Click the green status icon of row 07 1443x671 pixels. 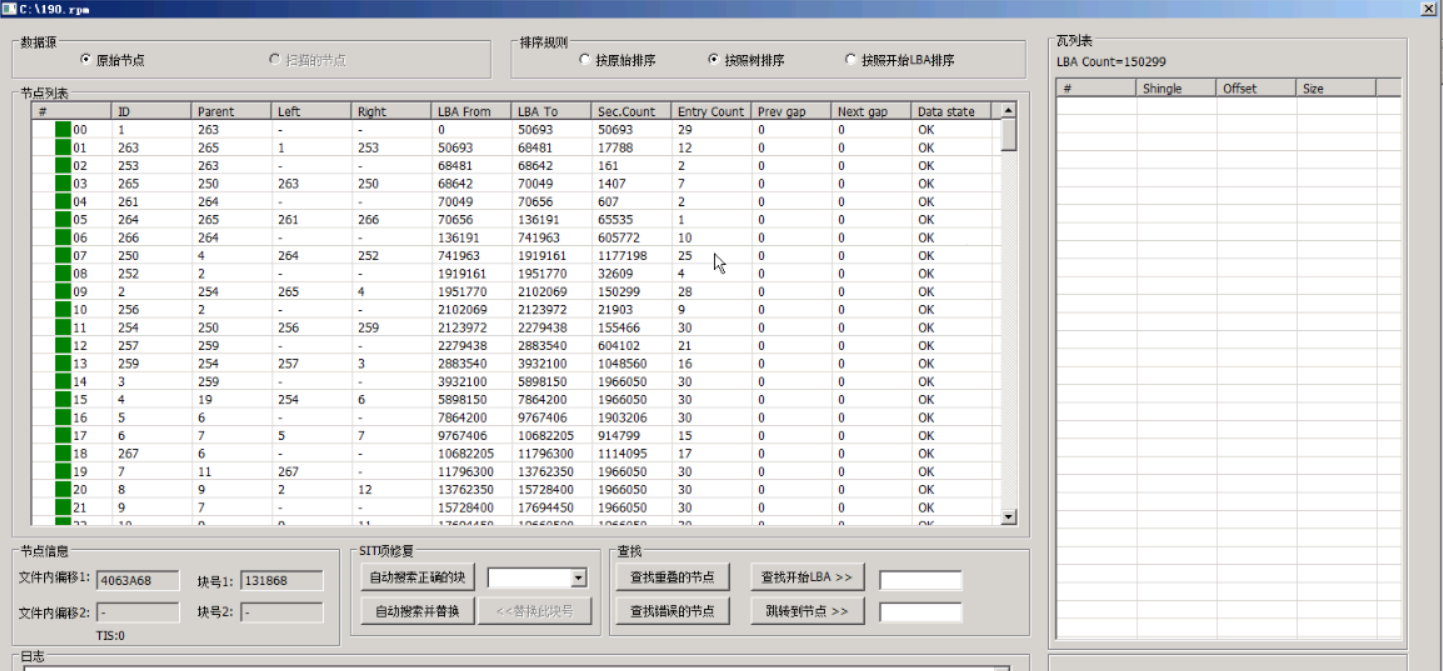[x=63, y=256]
